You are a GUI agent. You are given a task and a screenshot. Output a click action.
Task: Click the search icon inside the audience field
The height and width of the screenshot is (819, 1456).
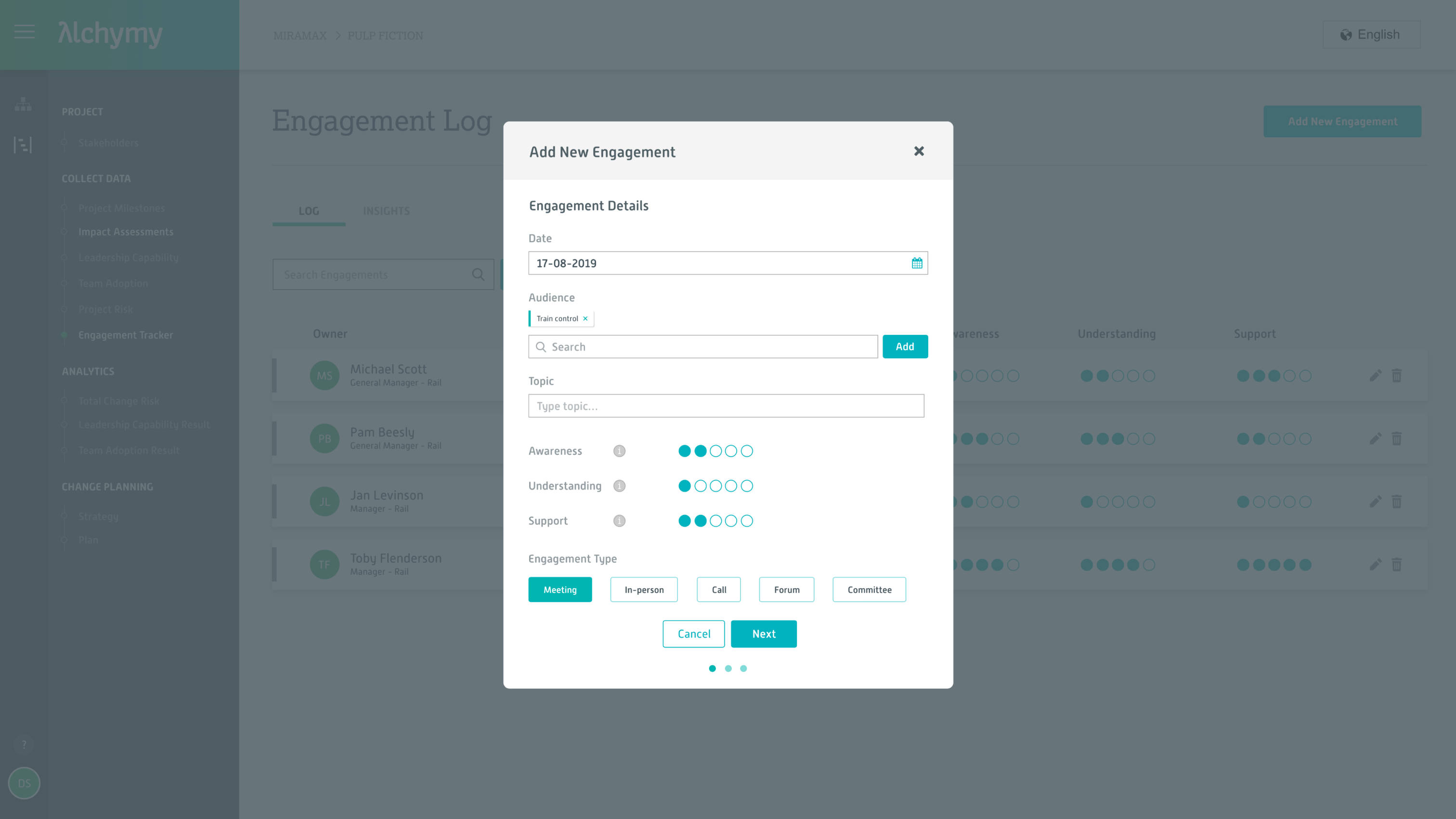[x=540, y=346]
